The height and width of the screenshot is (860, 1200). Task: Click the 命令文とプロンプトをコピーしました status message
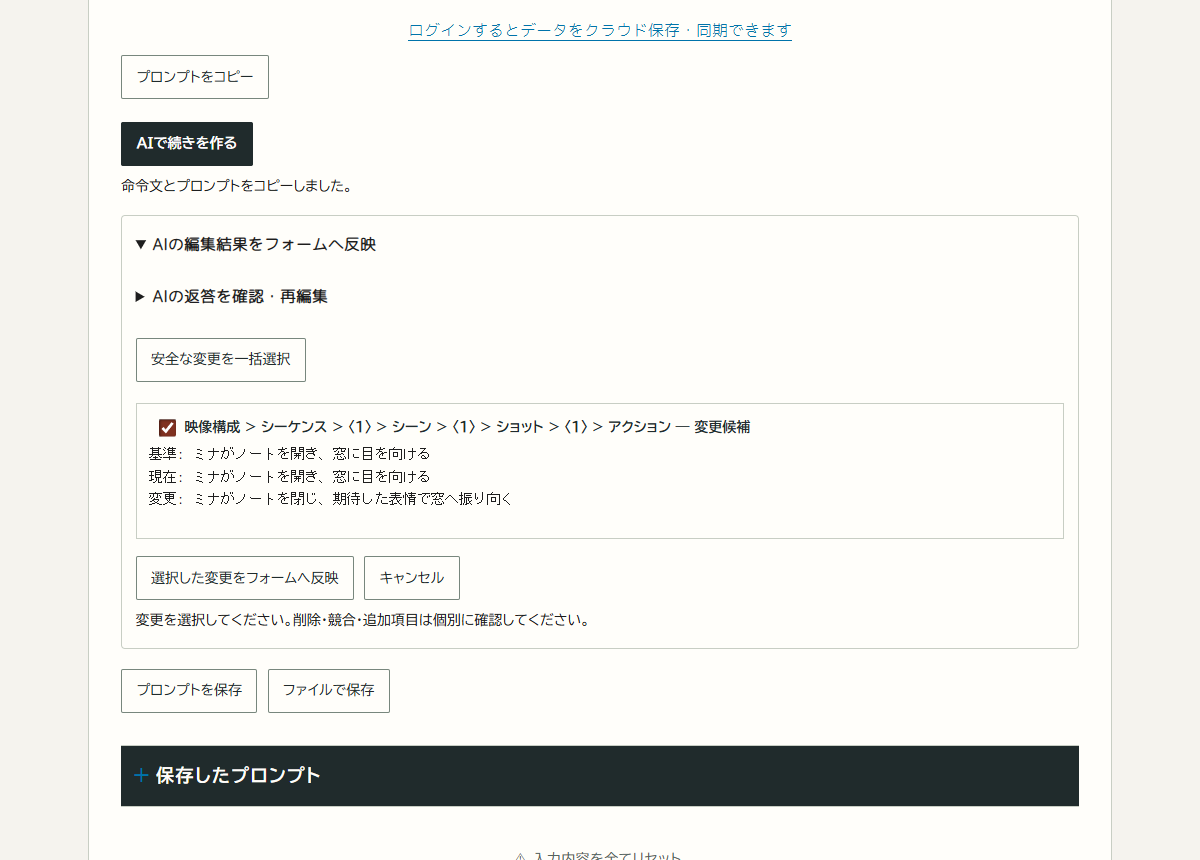pos(236,186)
